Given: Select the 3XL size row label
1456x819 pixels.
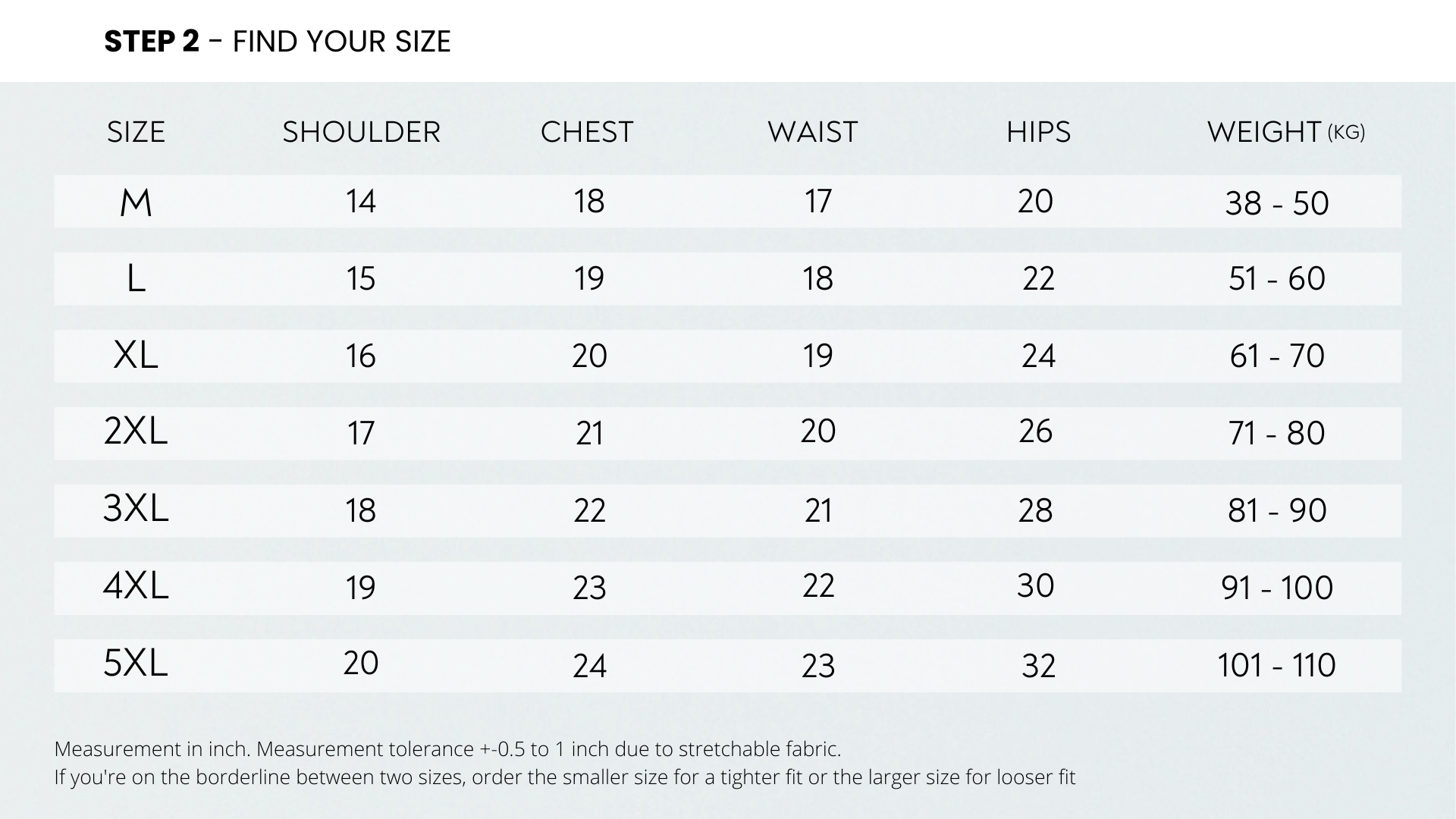Looking at the screenshot, I should click(136, 509).
